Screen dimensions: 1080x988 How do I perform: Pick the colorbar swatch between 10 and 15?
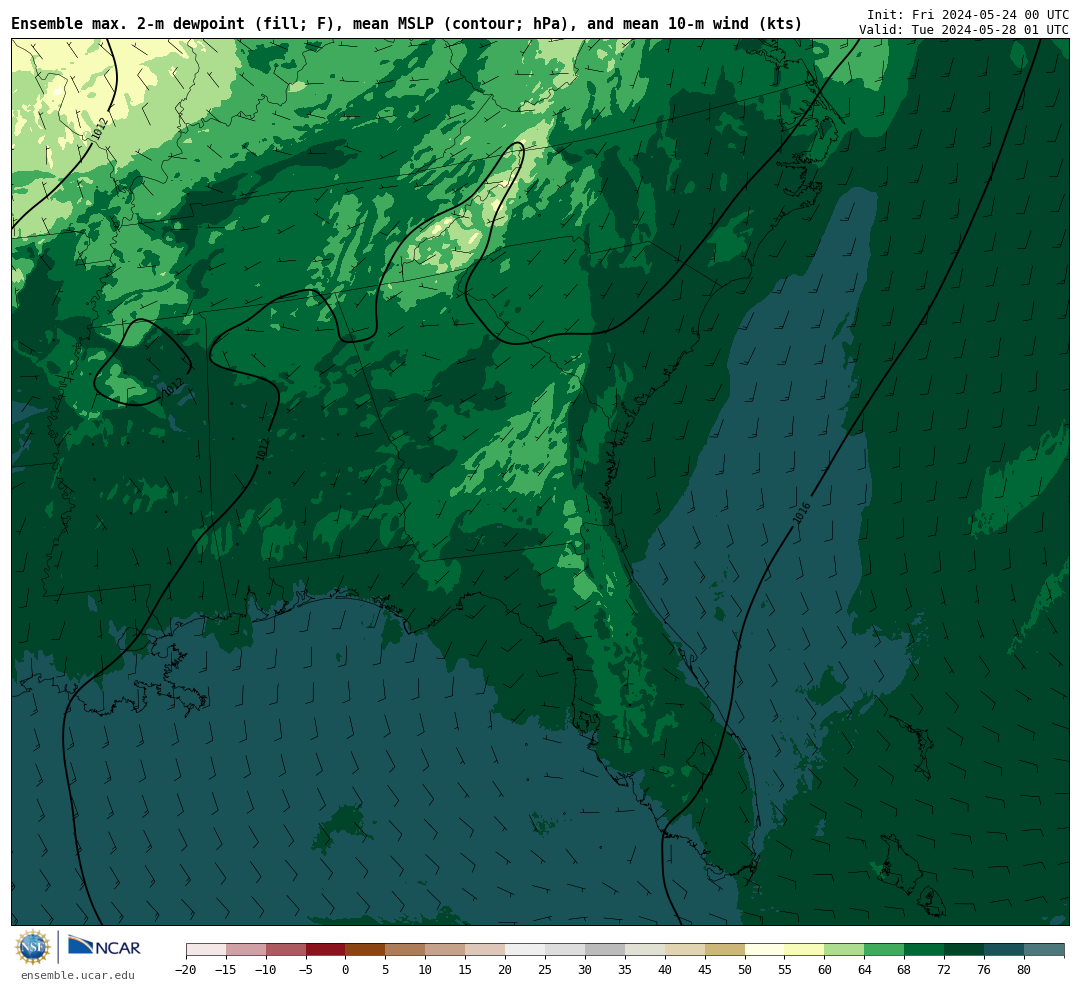[446, 950]
